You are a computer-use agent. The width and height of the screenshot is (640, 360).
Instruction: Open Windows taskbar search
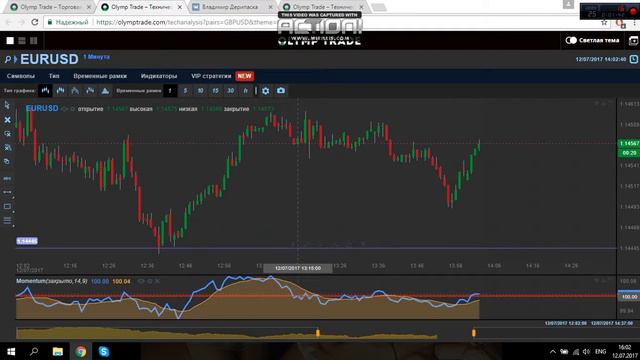point(34,351)
